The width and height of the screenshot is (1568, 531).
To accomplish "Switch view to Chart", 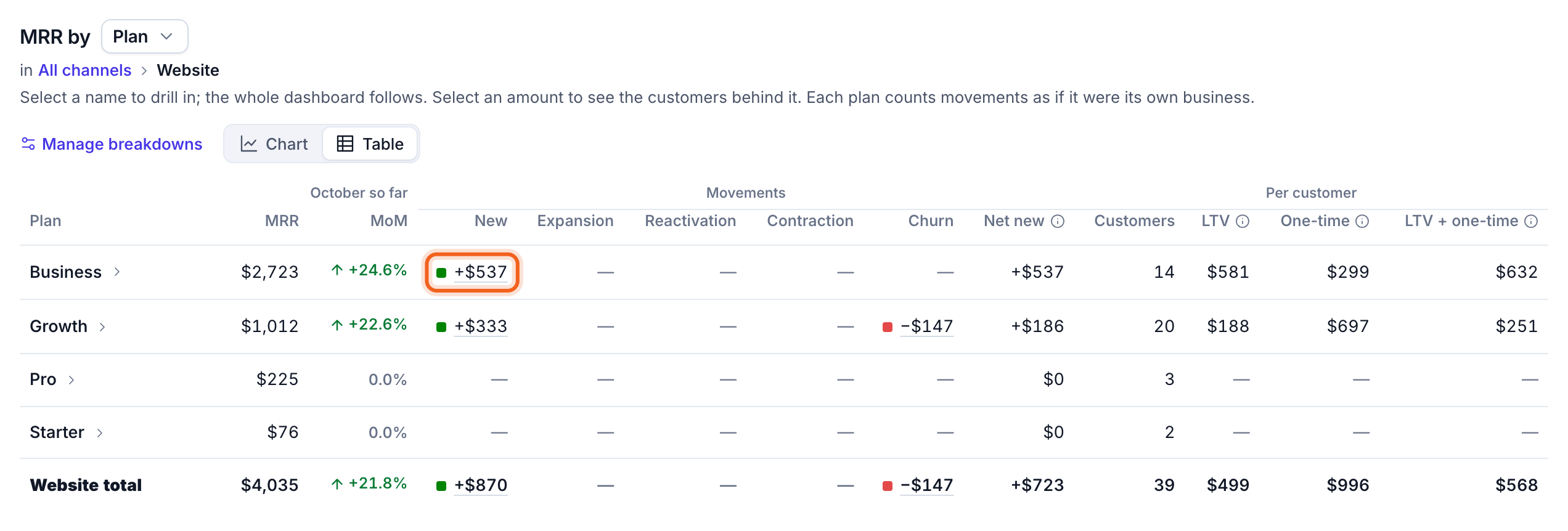I will click(x=274, y=144).
